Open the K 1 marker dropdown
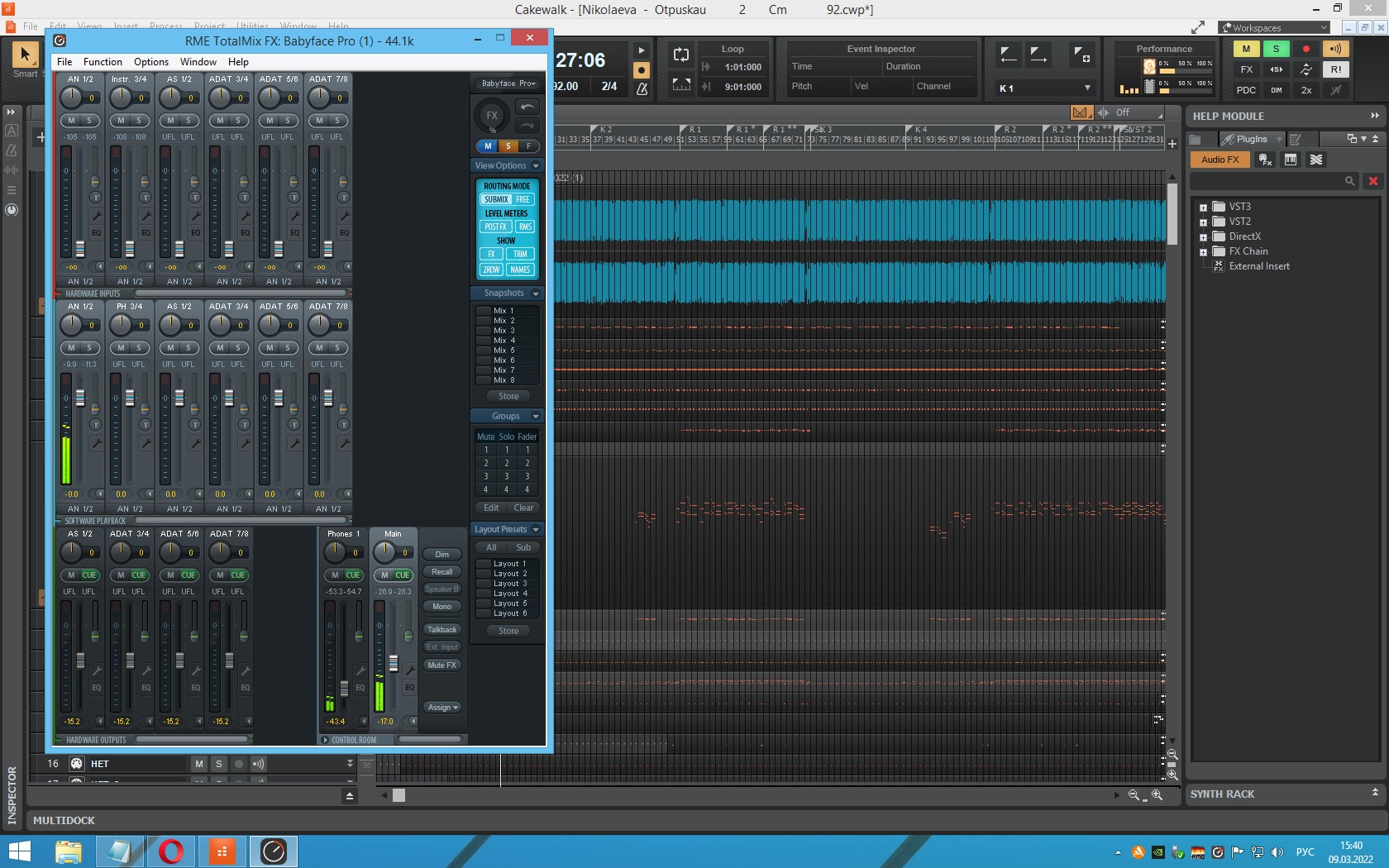1389x868 pixels. click(1046, 88)
